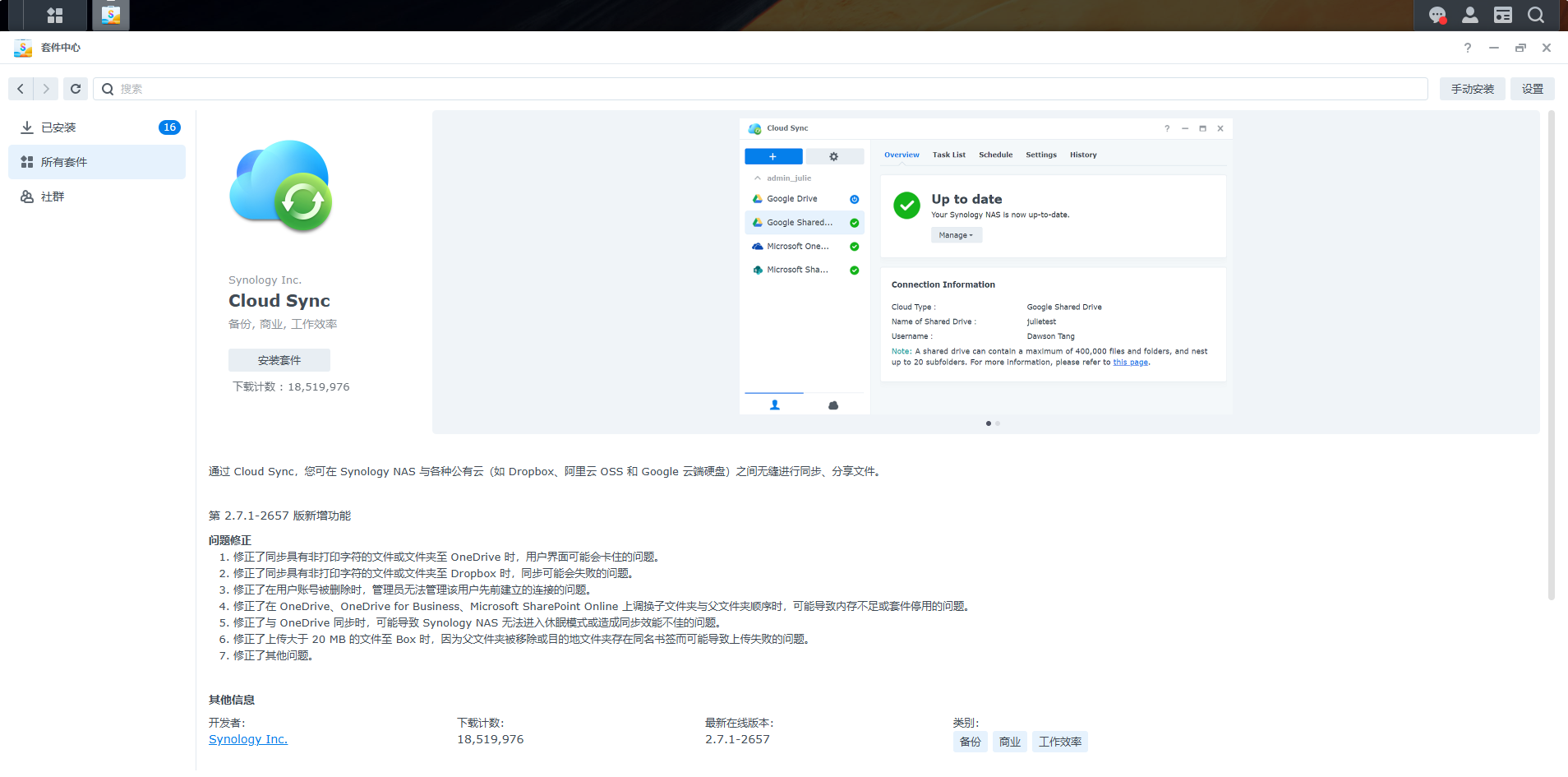The image size is (1568, 777).
Task: Open the Synology Inc. developer link
Action: pyautogui.click(x=248, y=739)
